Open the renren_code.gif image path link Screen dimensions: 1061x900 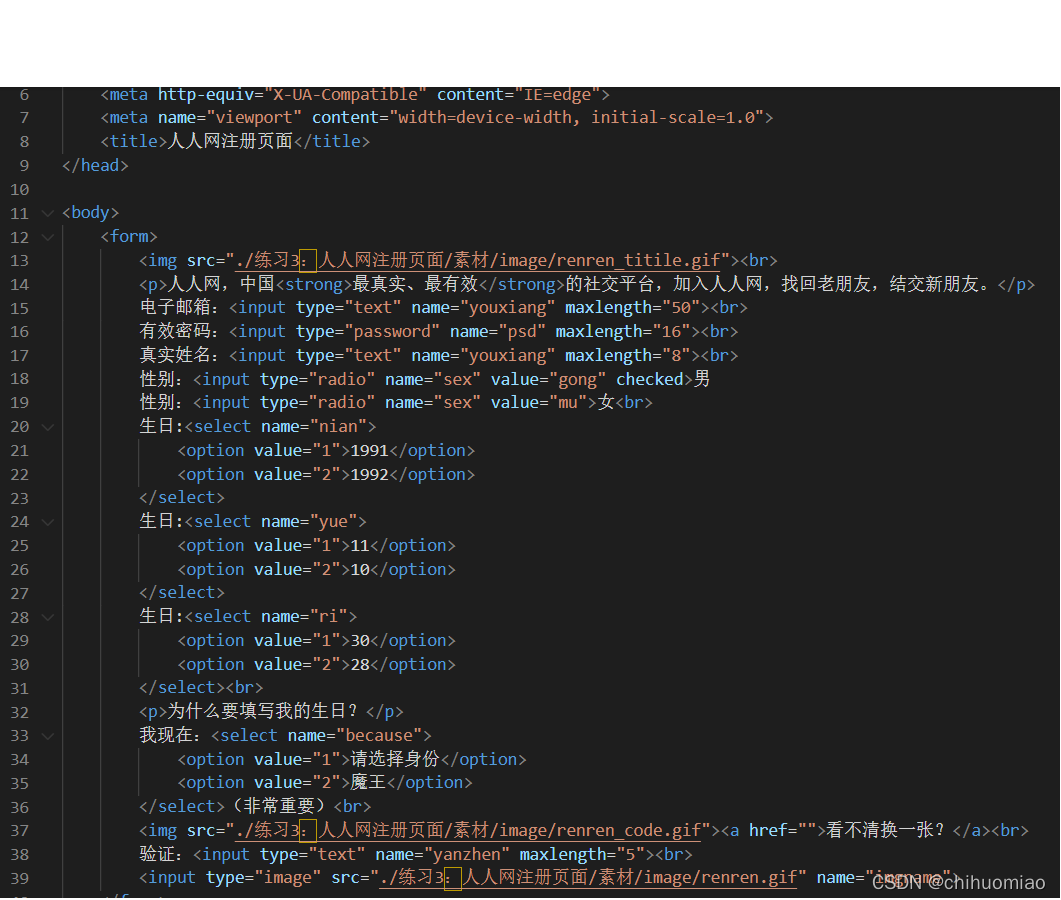tap(468, 830)
